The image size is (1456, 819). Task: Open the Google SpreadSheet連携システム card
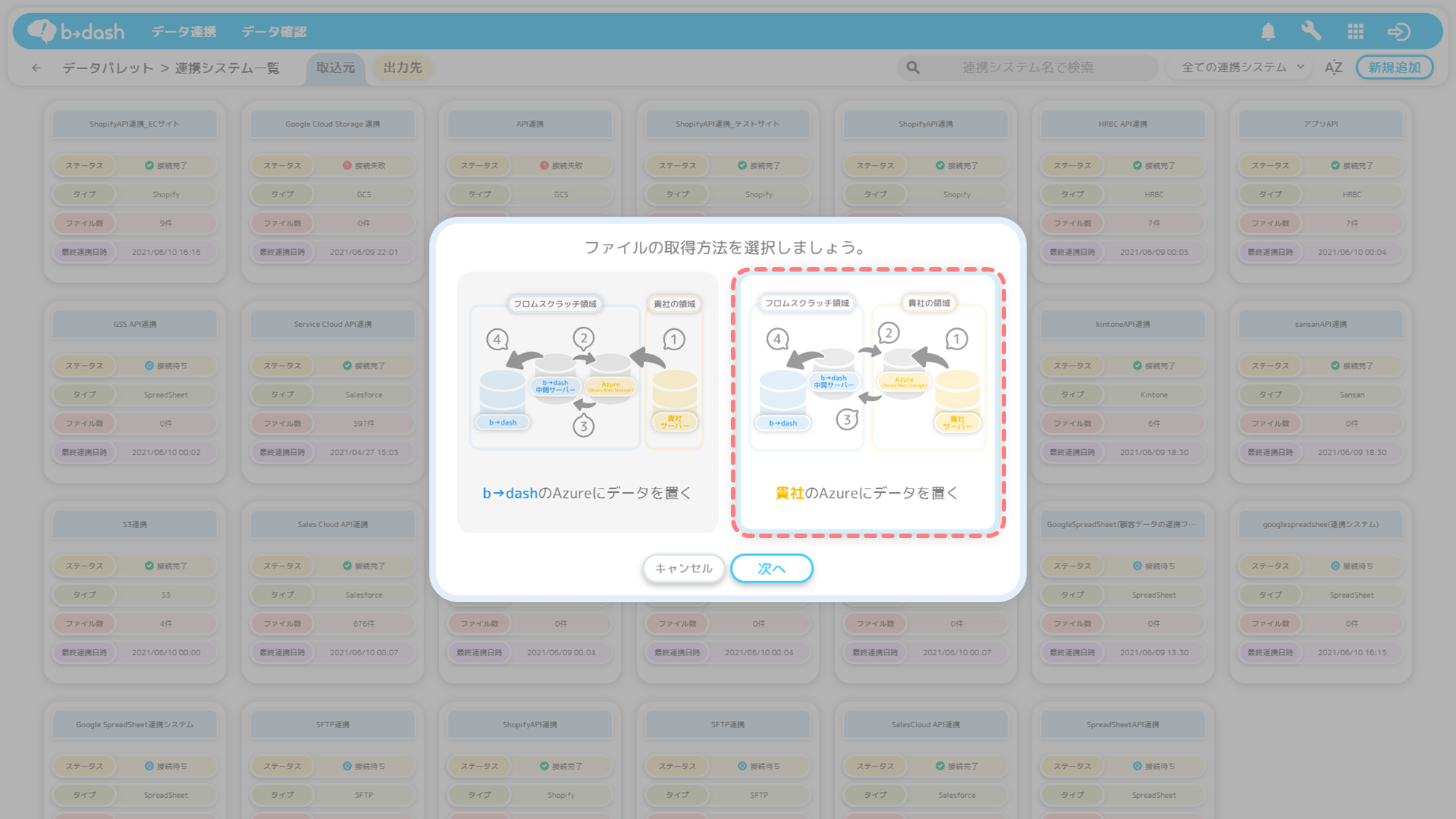point(135,761)
